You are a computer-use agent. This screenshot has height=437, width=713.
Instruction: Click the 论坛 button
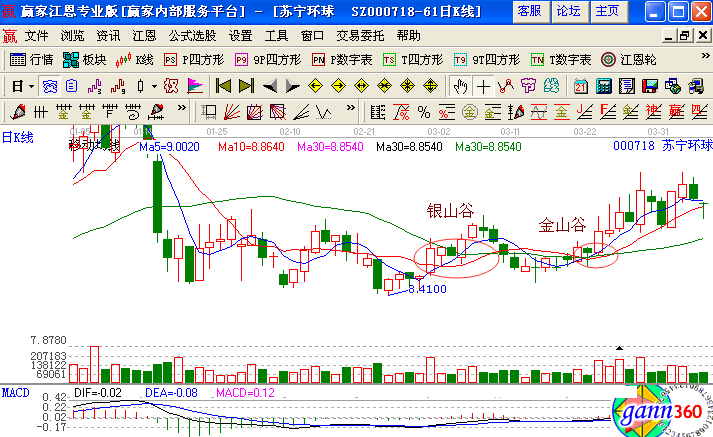coord(567,11)
